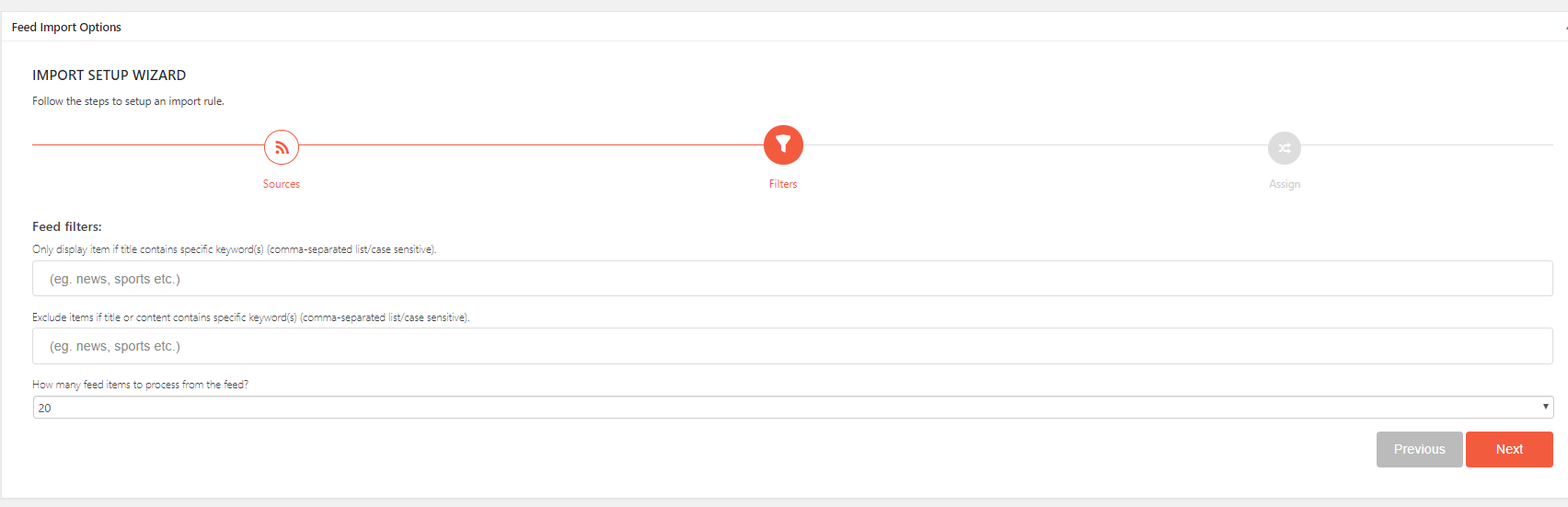Select the Filters funnel step icon
Screen dimensions: 1568x507
click(783, 144)
